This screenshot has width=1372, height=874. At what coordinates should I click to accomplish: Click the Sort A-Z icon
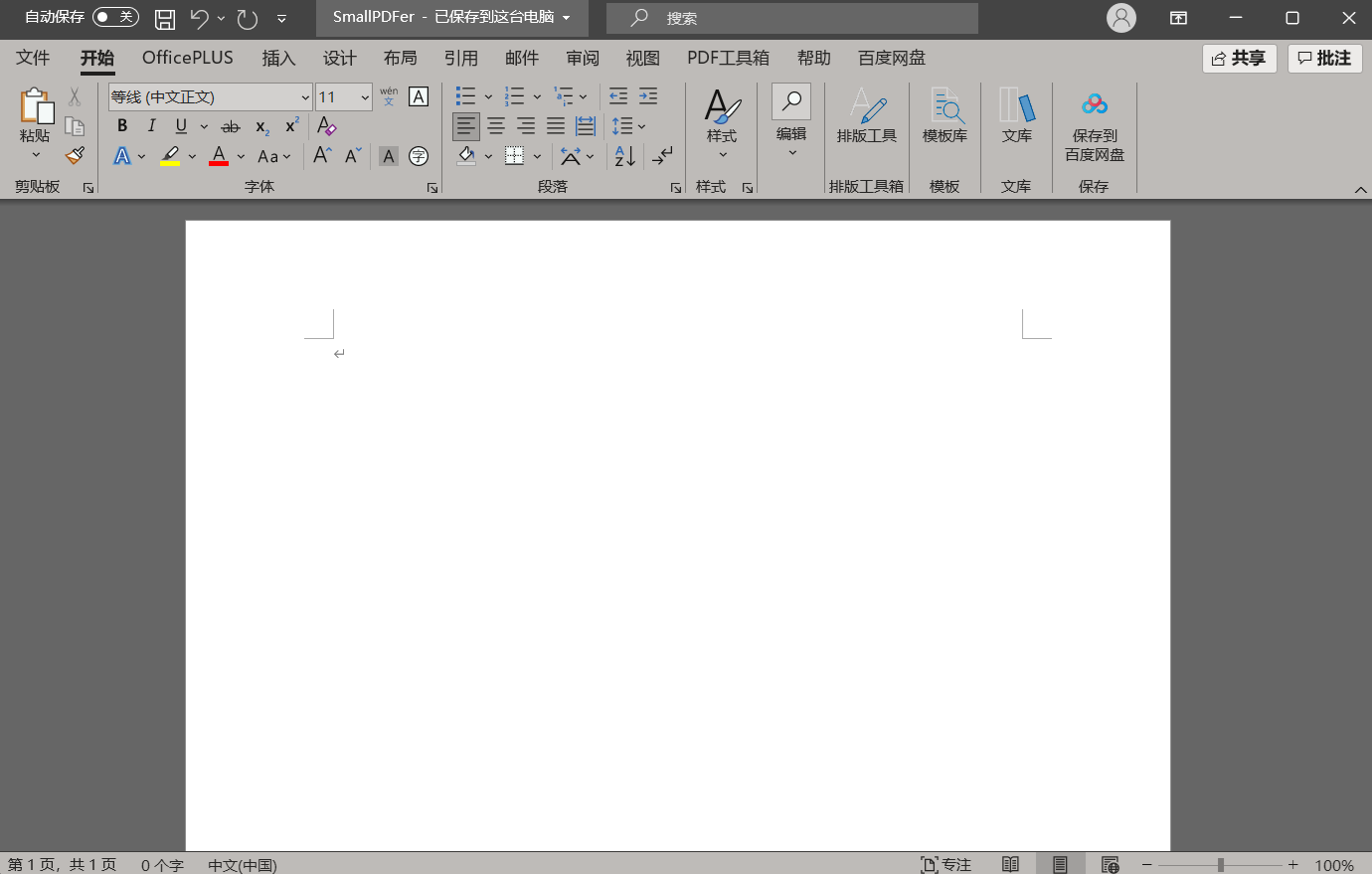point(624,156)
